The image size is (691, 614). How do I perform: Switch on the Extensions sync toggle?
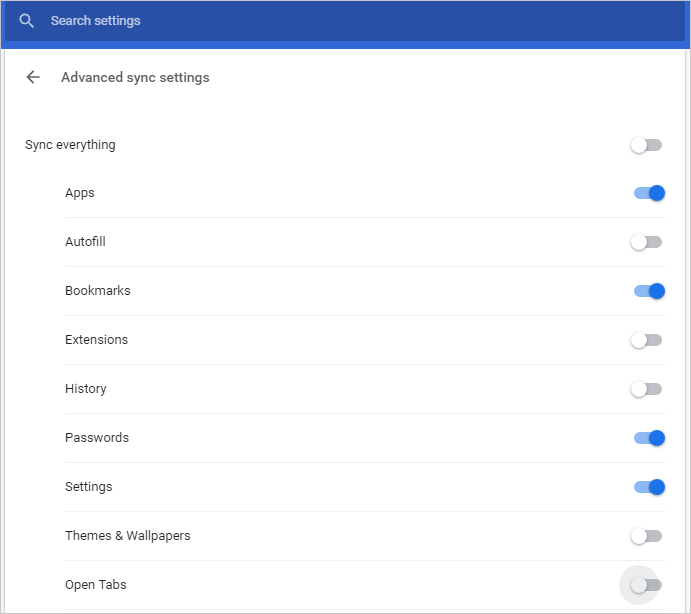[646, 340]
